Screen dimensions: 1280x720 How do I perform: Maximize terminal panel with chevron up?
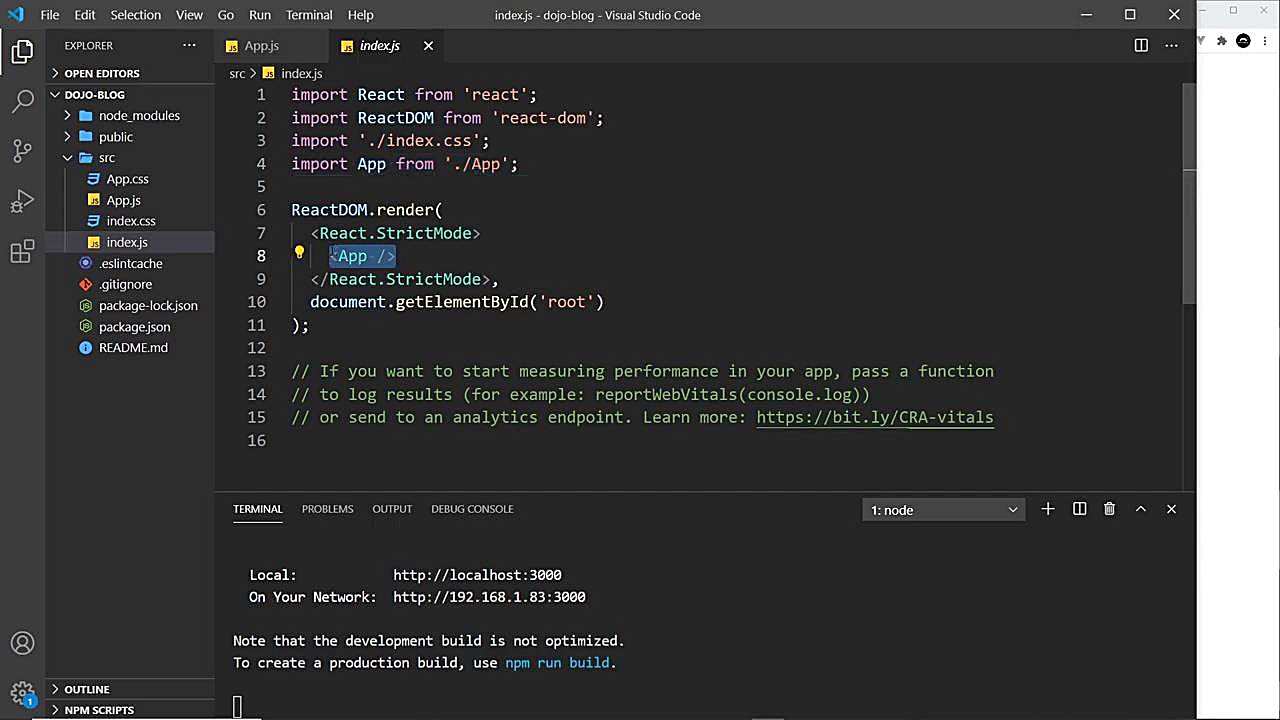tap(1140, 509)
